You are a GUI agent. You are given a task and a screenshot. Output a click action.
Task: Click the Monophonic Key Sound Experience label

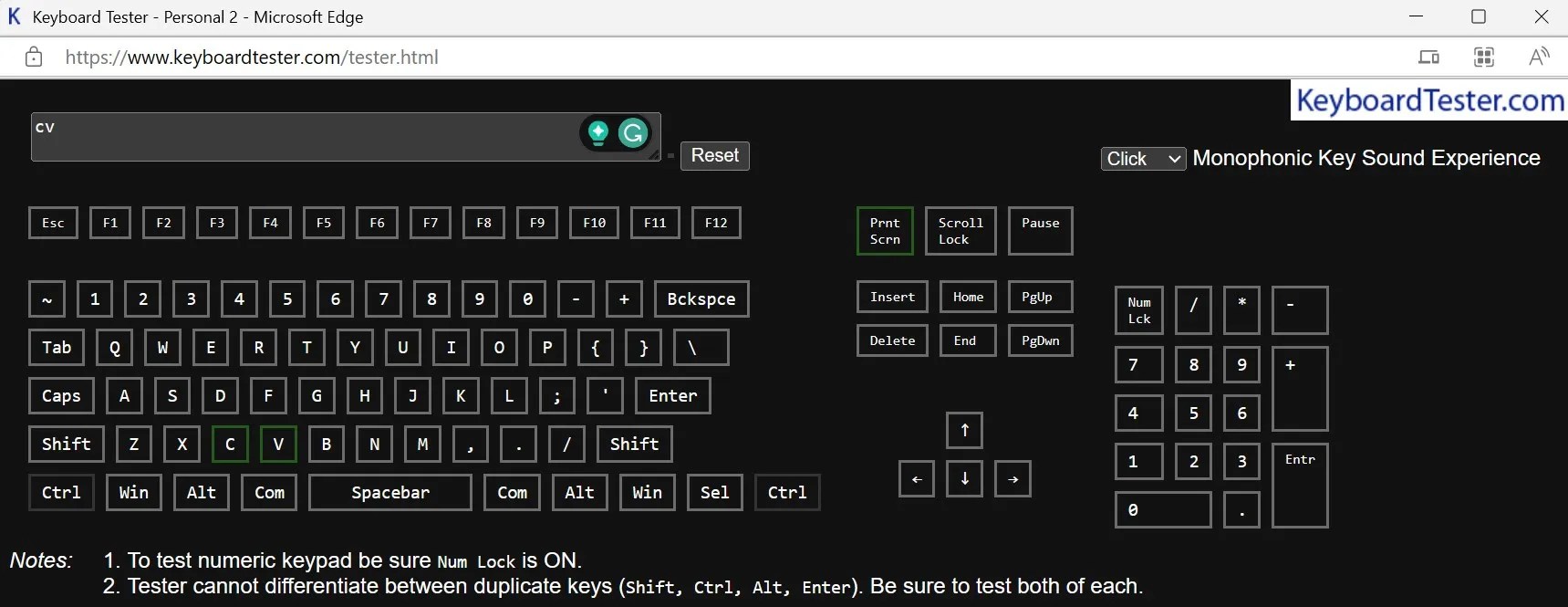[x=1366, y=158]
